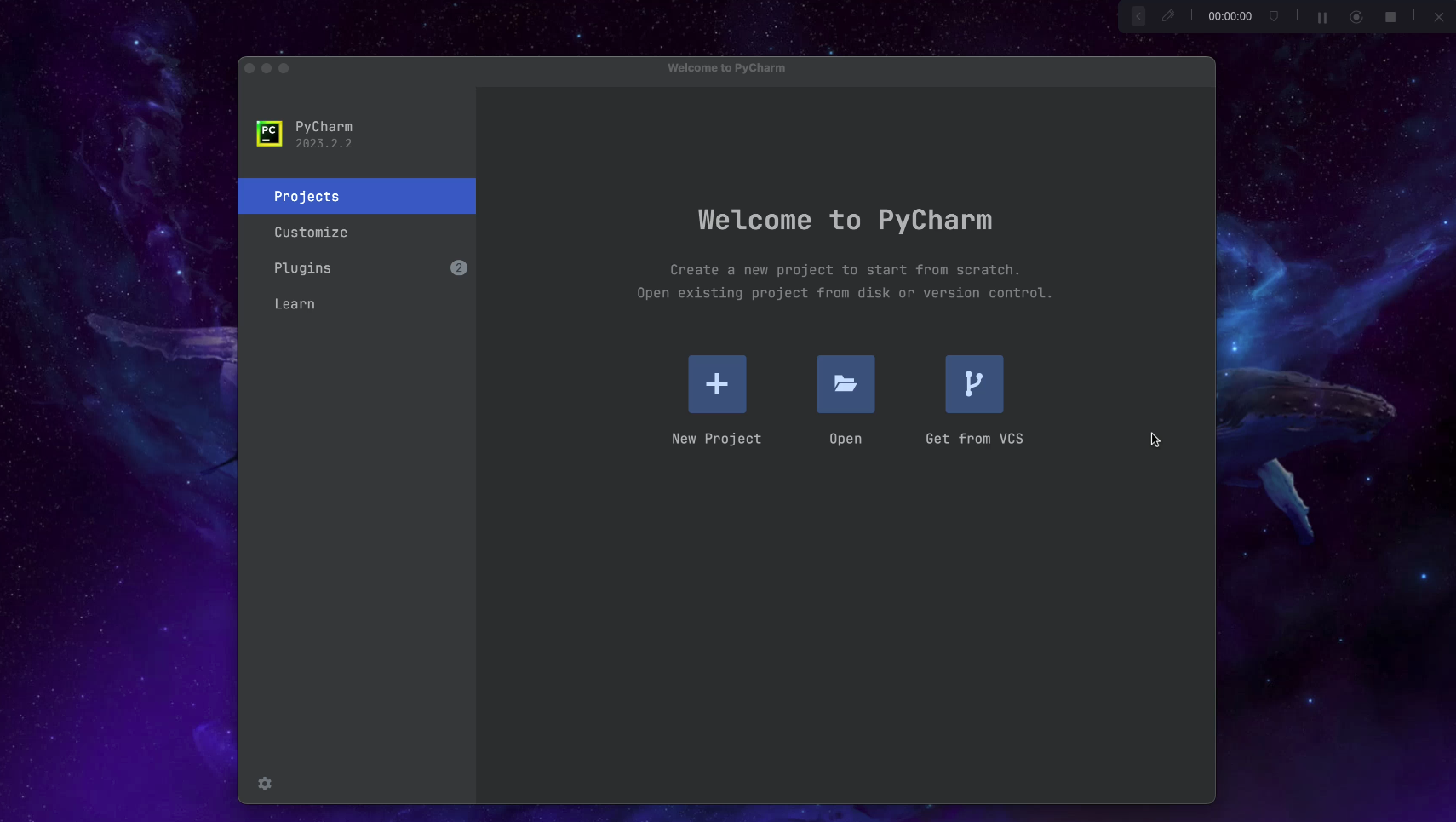
Task: Open the Plugins tab
Action: pos(357,267)
